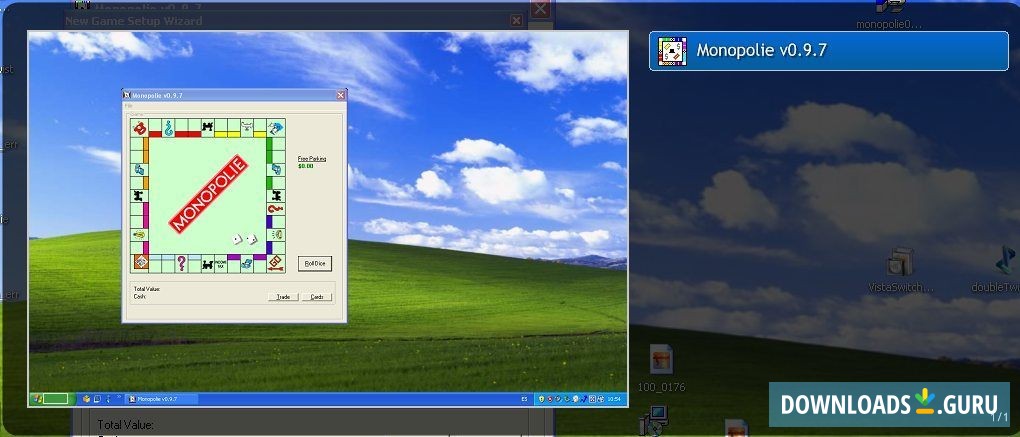Click the Cards button
The width and height of the screenshot is (1020, 437).
[x=317, y=297]
